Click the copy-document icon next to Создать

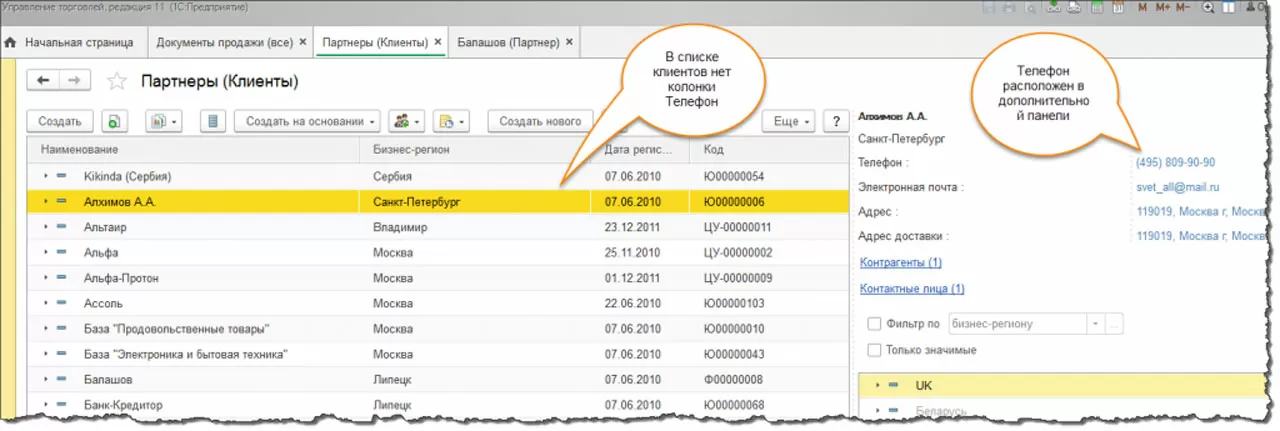coord(115,121)
